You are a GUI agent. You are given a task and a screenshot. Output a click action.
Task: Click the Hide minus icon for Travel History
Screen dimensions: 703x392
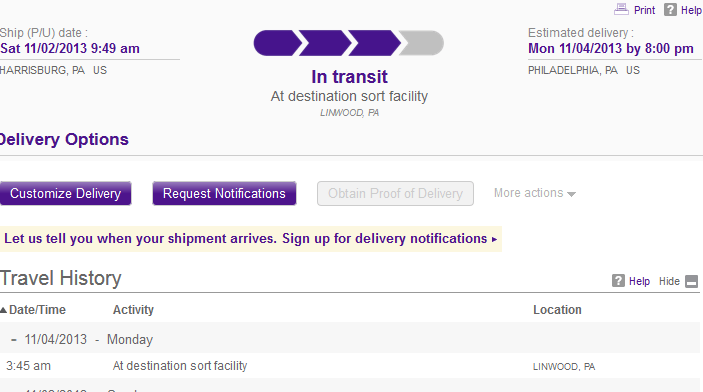coord(692,281)
